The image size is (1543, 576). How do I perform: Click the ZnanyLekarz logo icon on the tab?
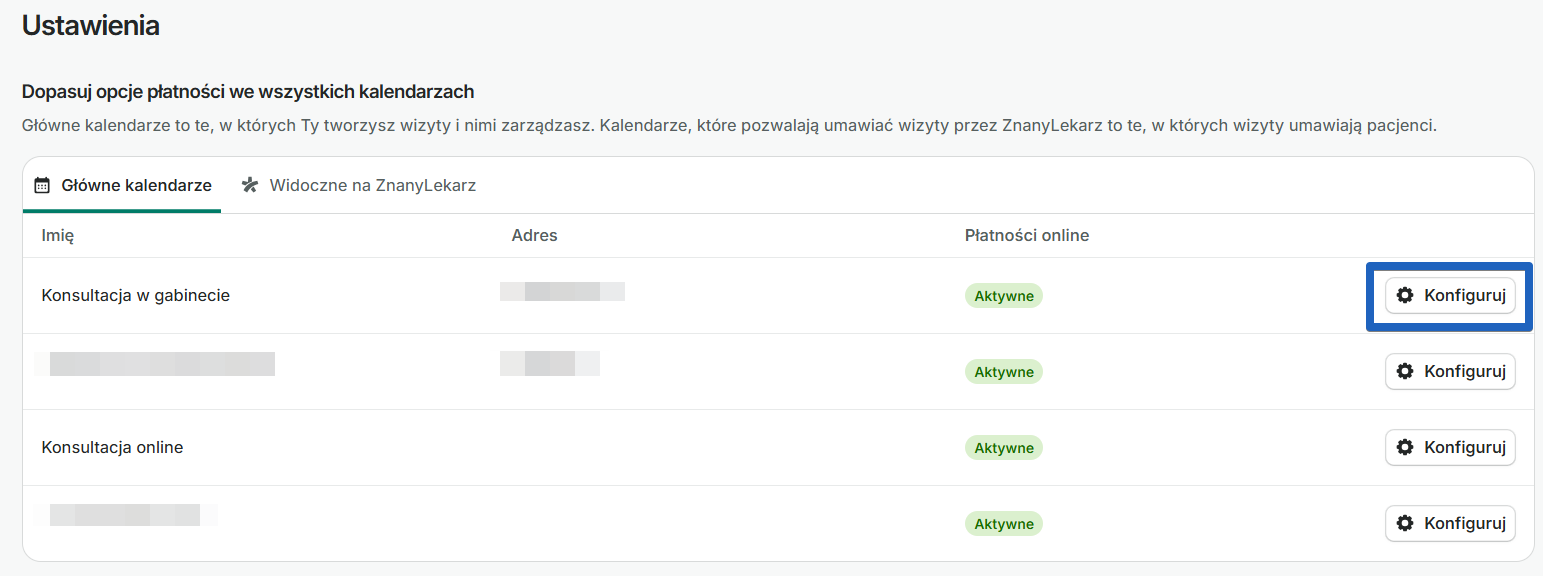pos(250,185)
